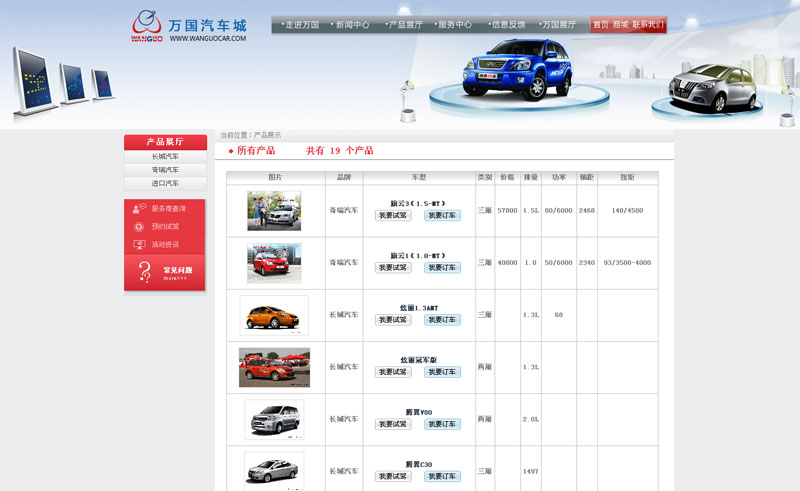800x491 pixels.
Task: Click 我要订车 for 腾翼V80
Action: click(442, 424)
